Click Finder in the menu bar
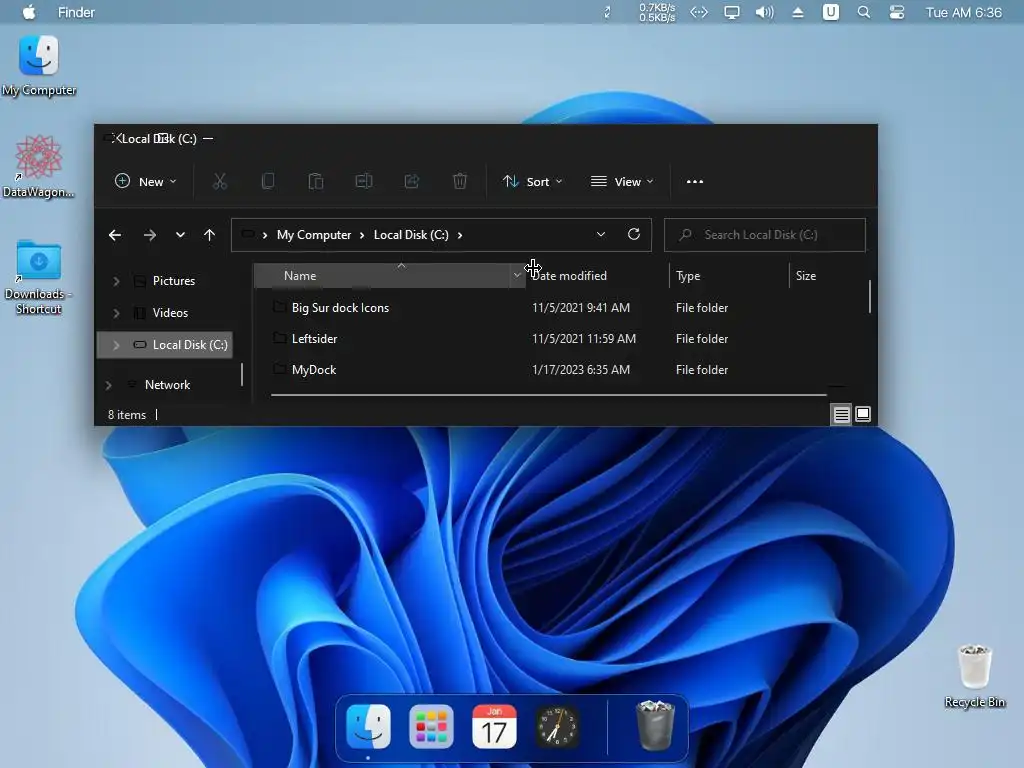1024x768 pixels. click(76, 12)
